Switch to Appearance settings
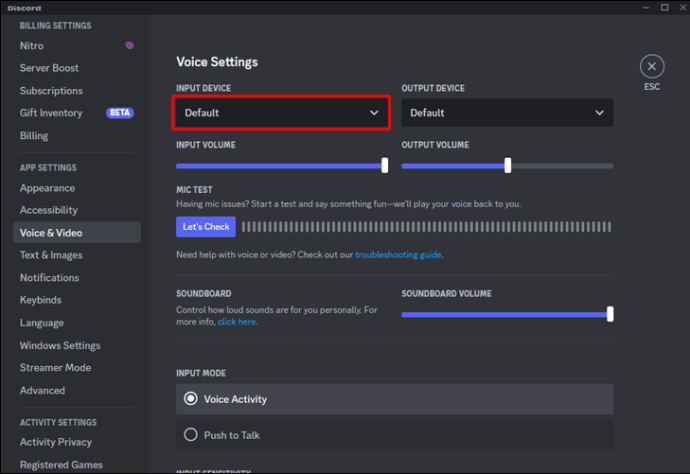Screen dimensions: 690x474 click(x=48, y=188)
